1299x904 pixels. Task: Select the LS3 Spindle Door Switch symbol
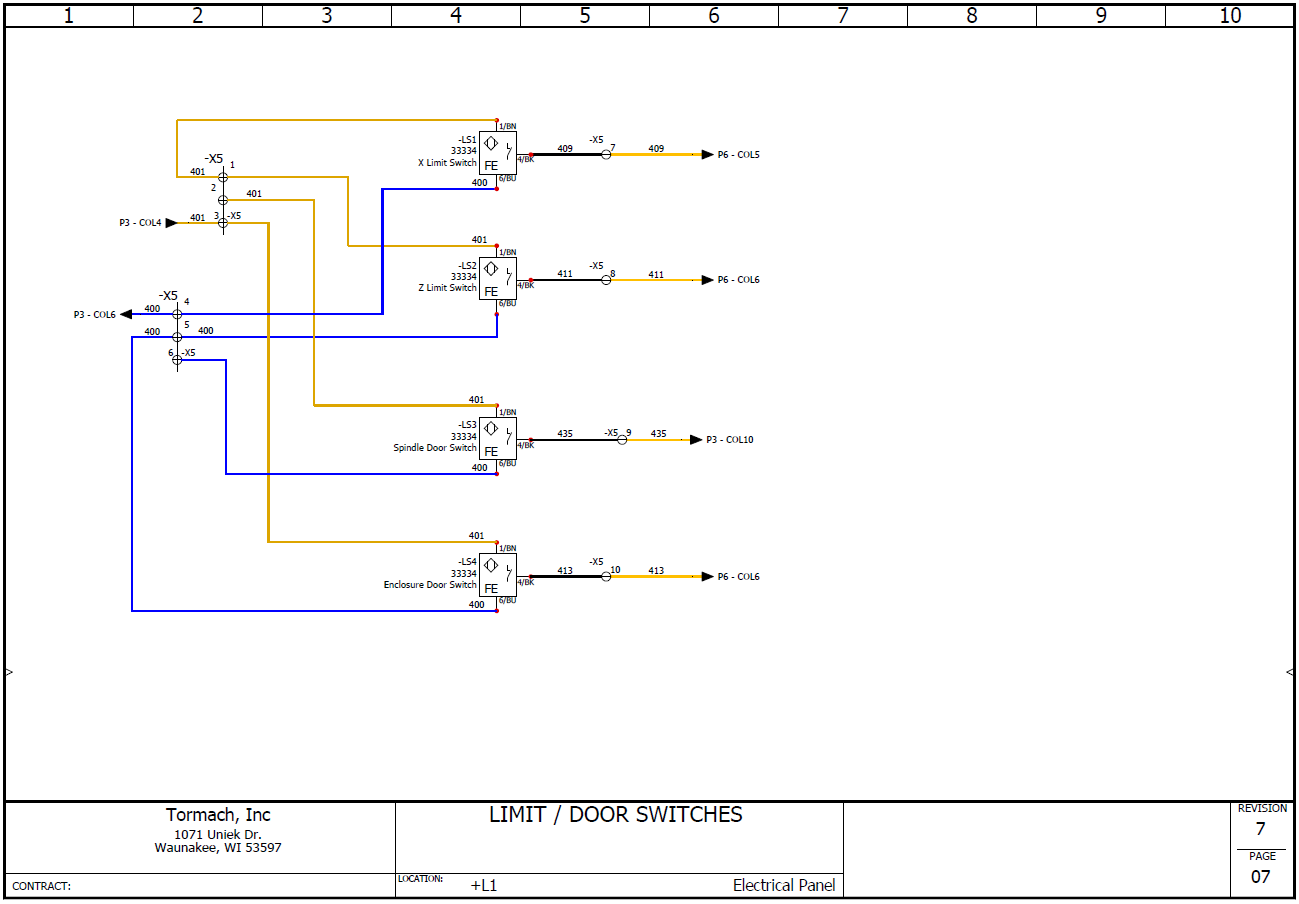tap(497, 439)
